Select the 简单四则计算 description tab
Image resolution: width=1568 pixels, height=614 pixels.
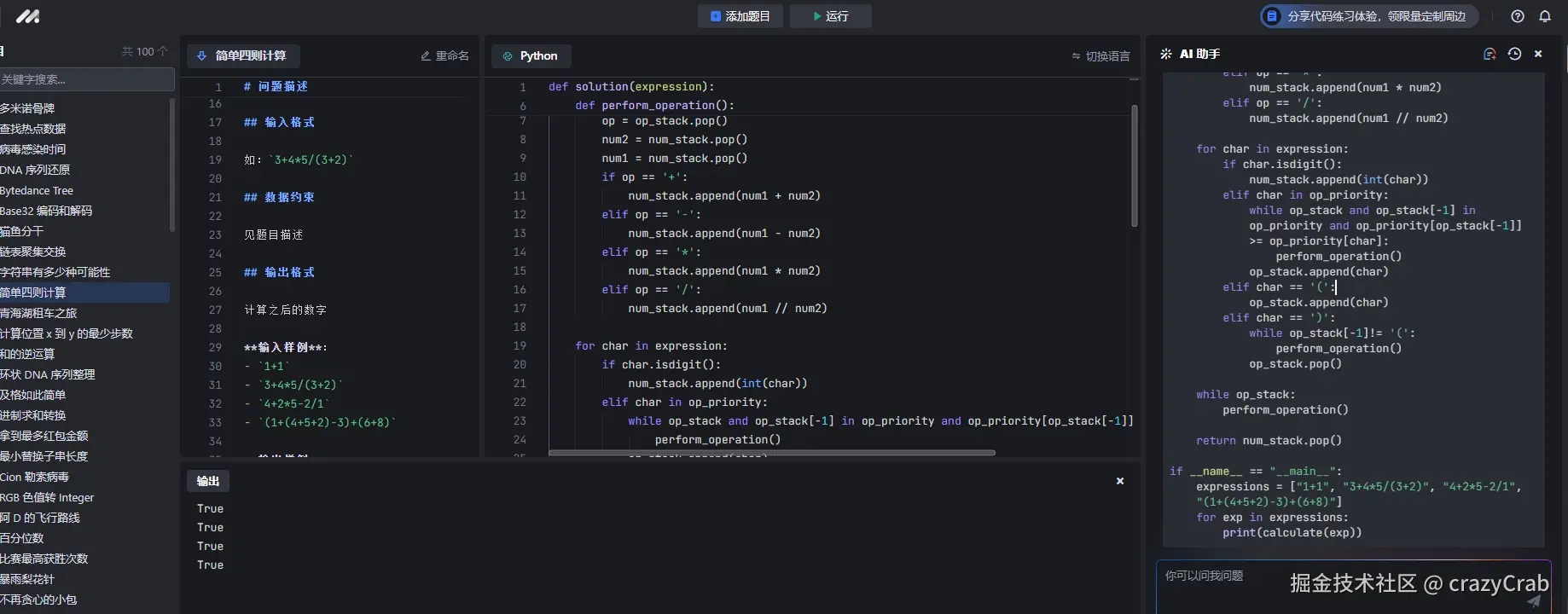pyautogui.click(x=242, y=55)
